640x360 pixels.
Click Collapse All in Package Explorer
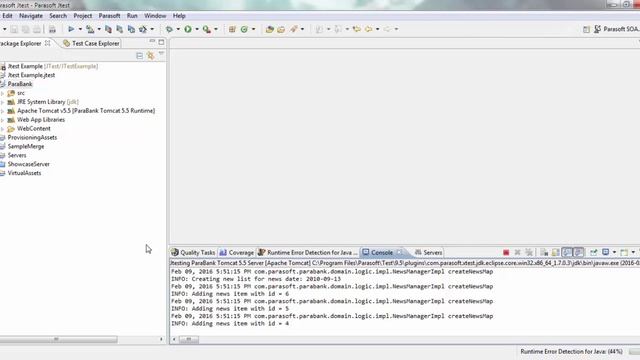(140, 56)
